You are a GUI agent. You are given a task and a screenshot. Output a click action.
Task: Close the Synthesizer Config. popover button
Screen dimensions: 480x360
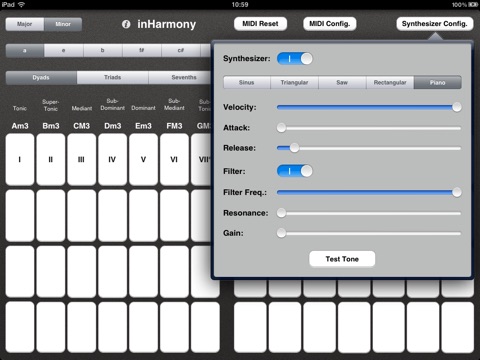click(435, 24)
